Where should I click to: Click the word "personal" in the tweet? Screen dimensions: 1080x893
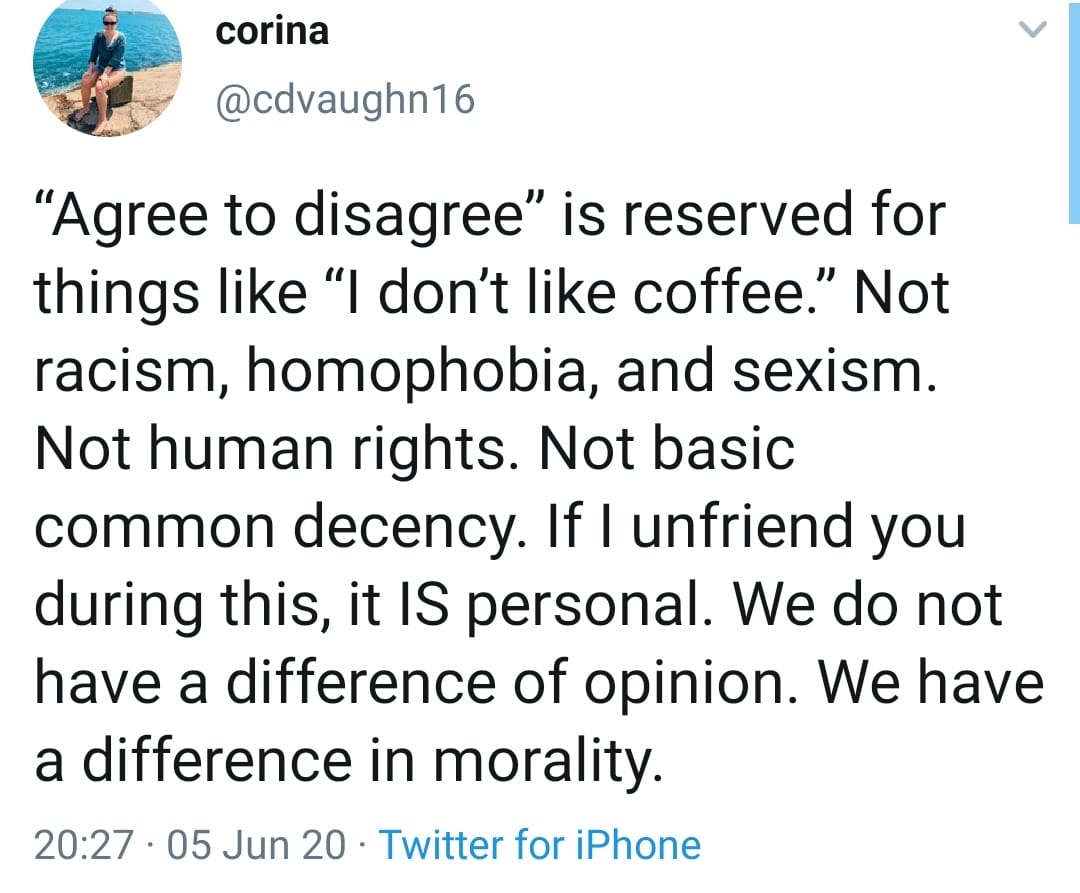(587, 605)
